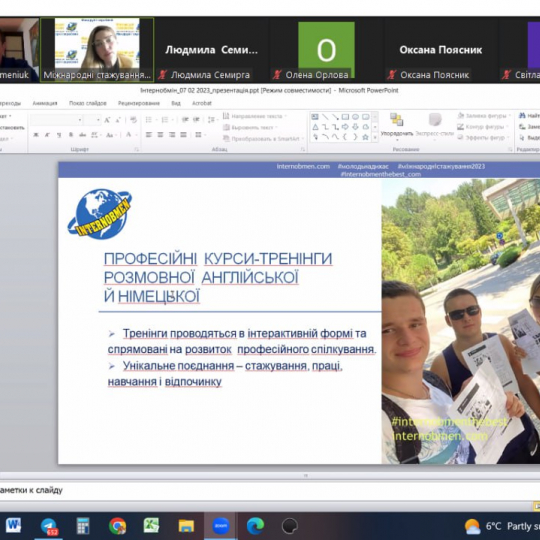Select the rectangle shape
The width and height of the screenshot is (540, 540).
click(x=345, y=117)
